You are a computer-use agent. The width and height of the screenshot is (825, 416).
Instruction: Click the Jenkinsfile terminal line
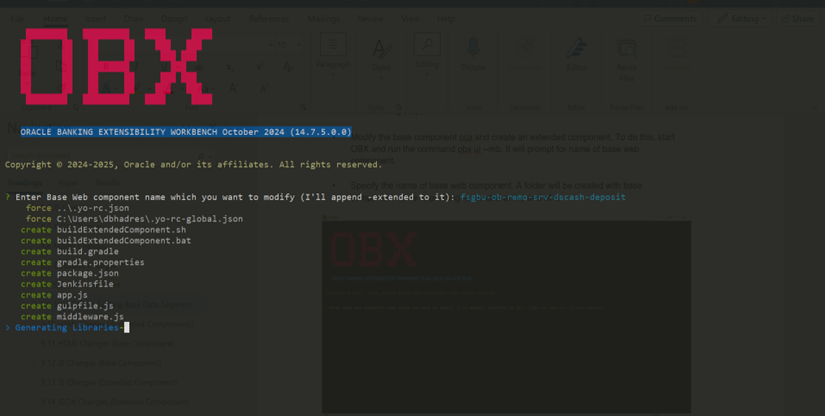click(x=67, y=284)
